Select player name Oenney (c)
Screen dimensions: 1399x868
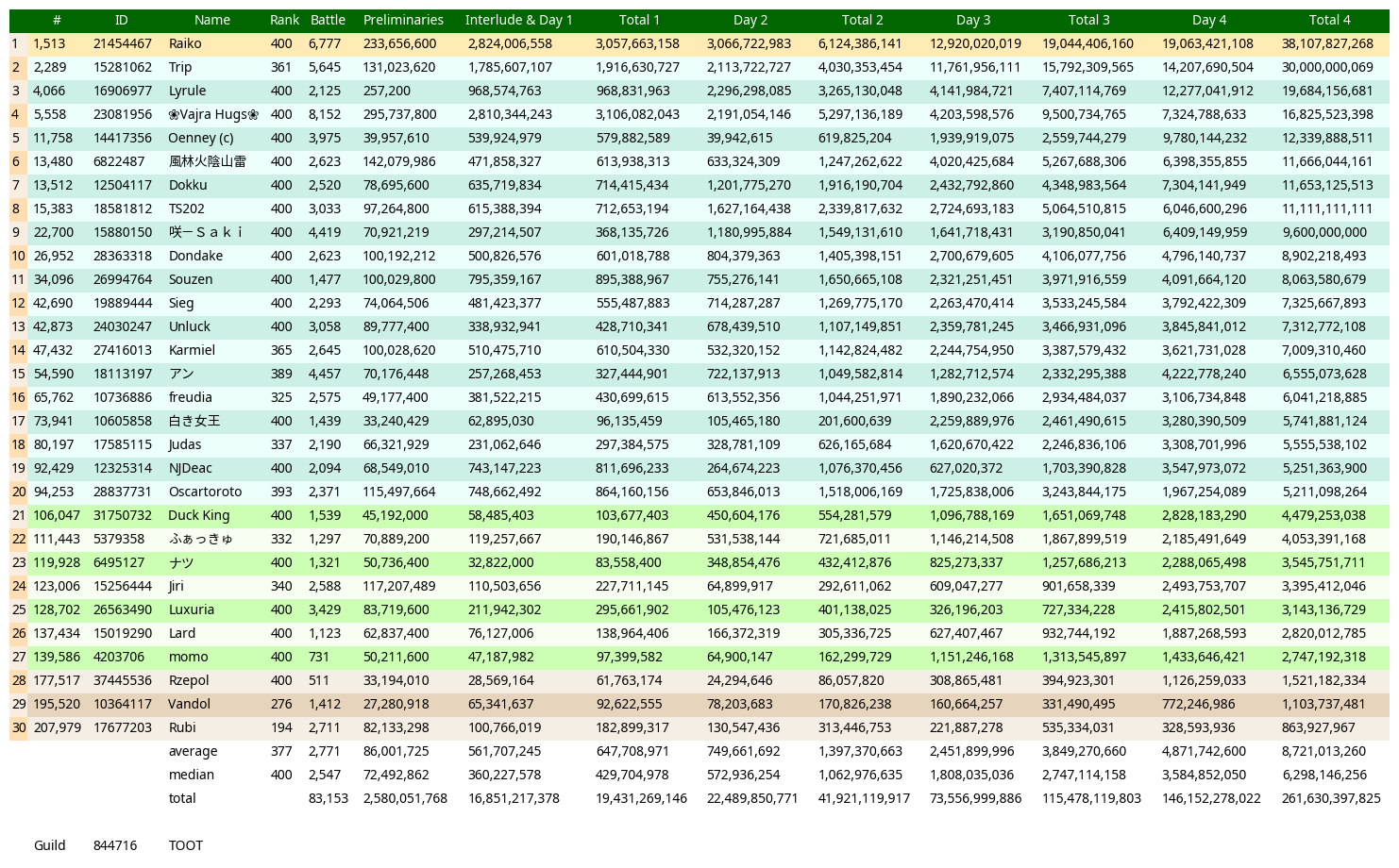[x=201, y=138]
